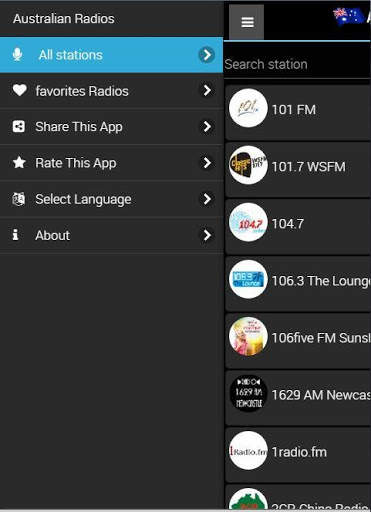Open the About menu entry
Viewport: 371px width, 512px height.
click(x=111, y=235)
